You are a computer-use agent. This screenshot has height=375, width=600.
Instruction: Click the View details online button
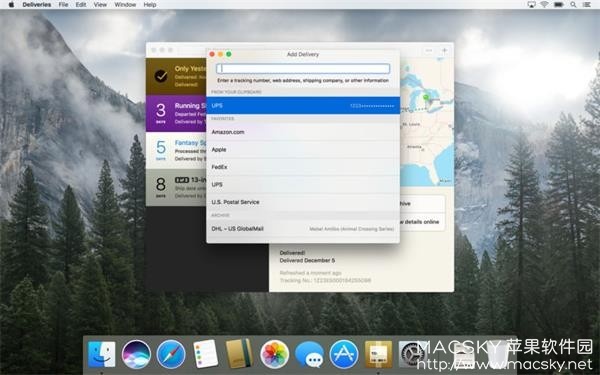point(422,222)
